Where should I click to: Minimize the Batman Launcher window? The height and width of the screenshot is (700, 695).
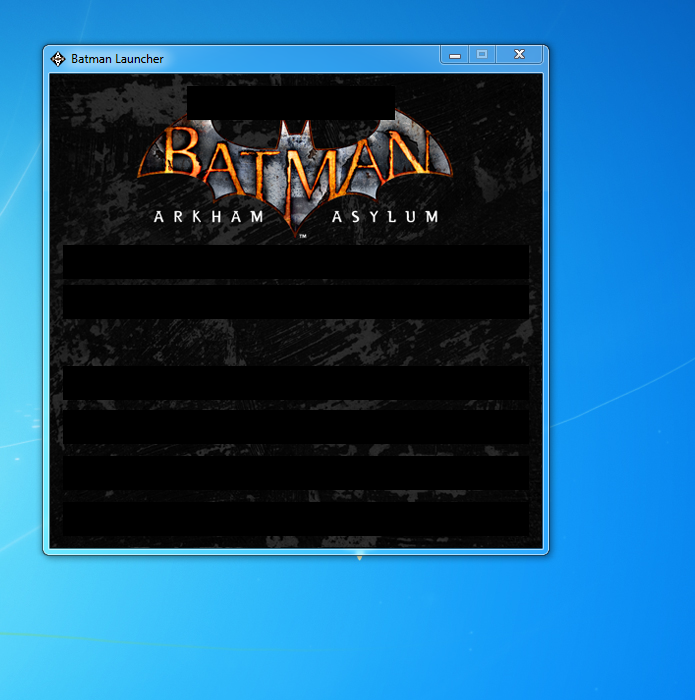click(x=454, y=55)
